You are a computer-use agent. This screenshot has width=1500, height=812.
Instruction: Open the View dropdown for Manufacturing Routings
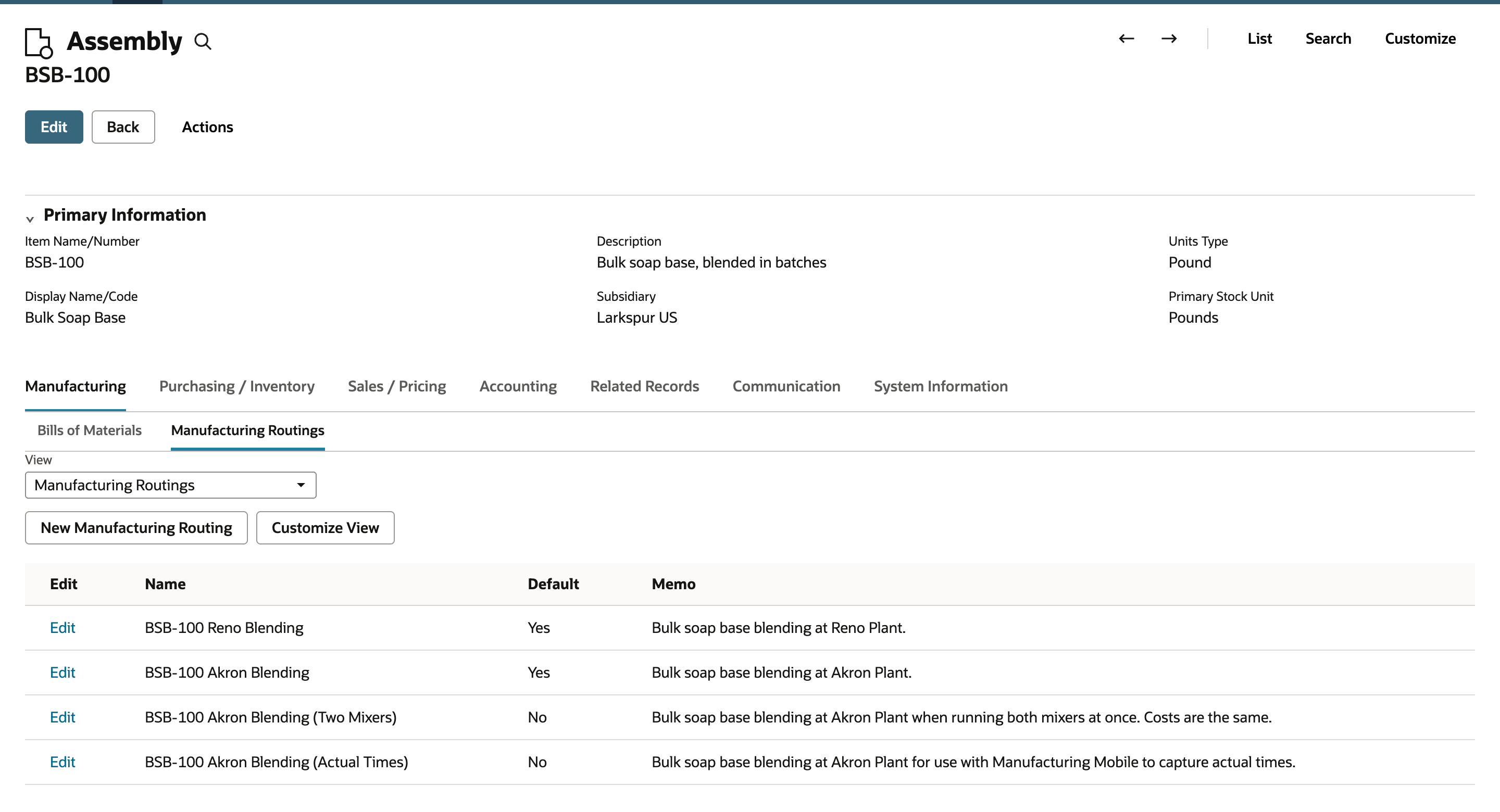tap(171, 485)
